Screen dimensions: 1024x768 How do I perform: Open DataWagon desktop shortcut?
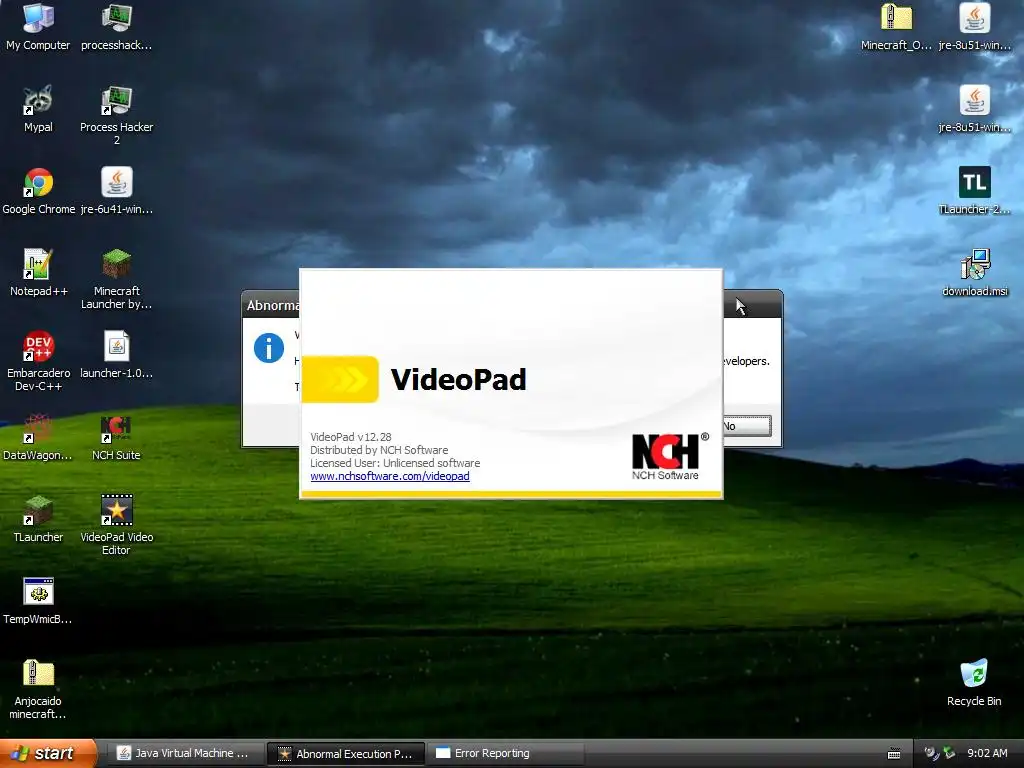click(x=38, y=437)
